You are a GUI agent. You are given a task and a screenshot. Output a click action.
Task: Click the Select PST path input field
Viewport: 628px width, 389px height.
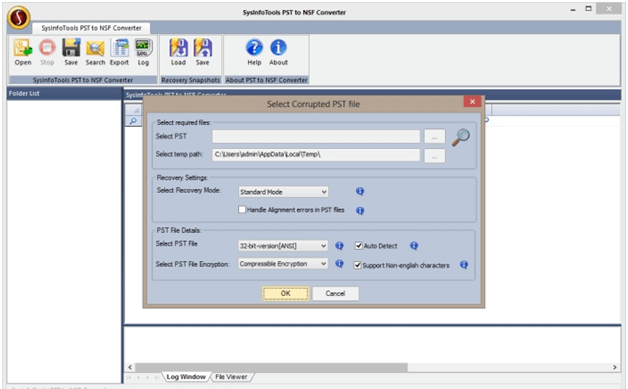pos(316,137)
